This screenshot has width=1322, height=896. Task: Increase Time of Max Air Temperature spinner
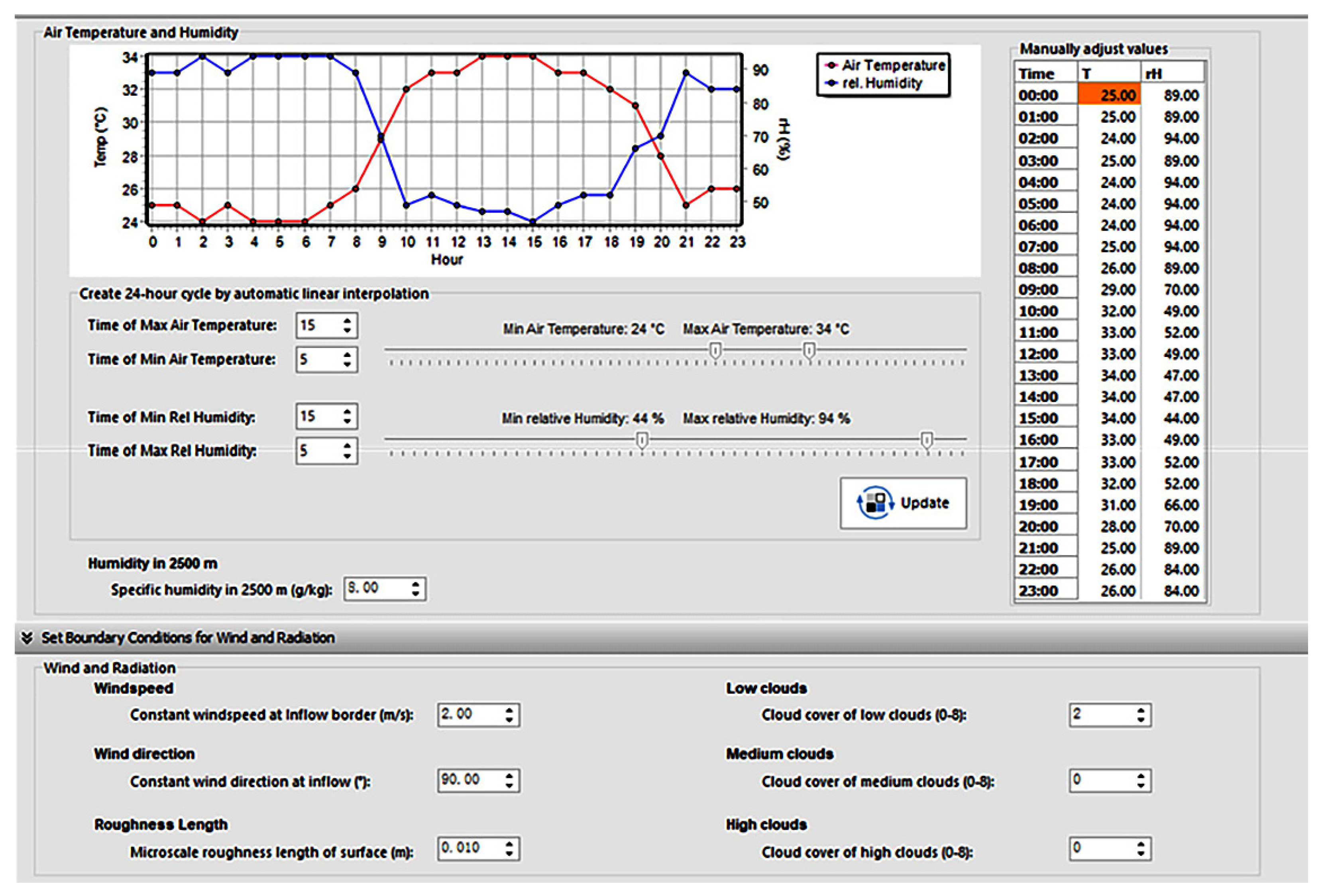coord(347,321)
